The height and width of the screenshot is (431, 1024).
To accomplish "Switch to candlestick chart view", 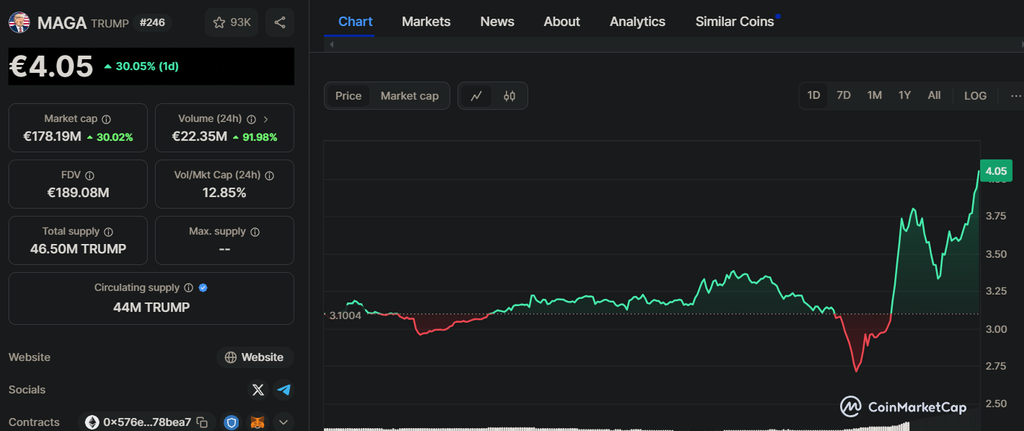I will pyautogui.click(x=509, y=96).
